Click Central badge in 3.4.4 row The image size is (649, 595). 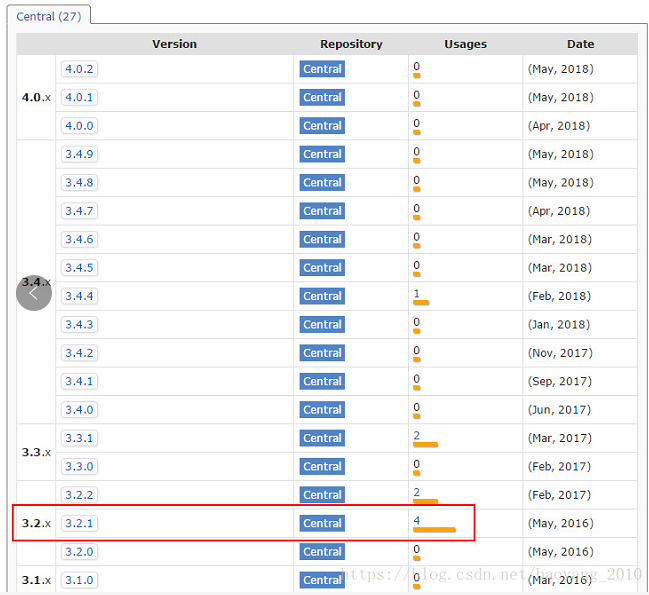coord(322,296)
